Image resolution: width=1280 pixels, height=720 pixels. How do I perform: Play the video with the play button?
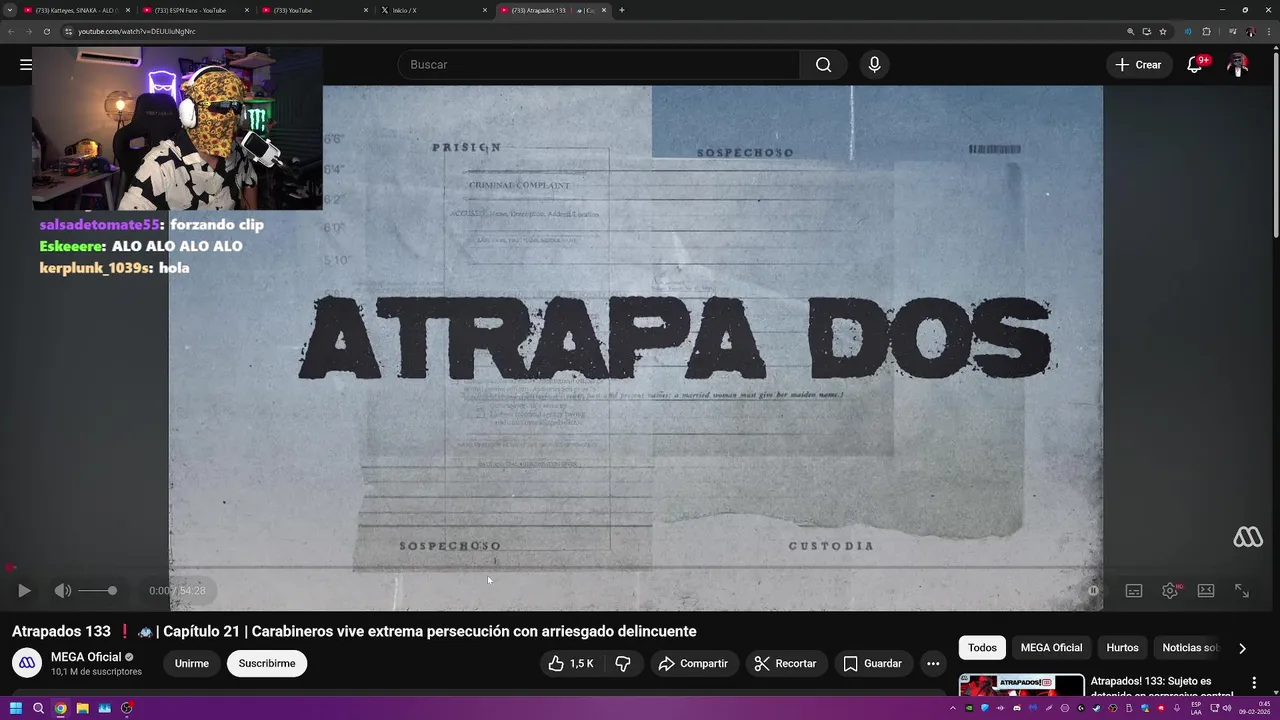click(x=24, y=590)
